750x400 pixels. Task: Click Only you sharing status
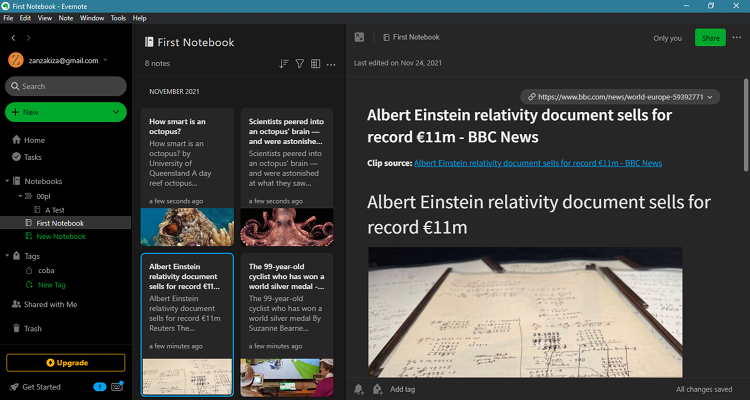point(667,38)
